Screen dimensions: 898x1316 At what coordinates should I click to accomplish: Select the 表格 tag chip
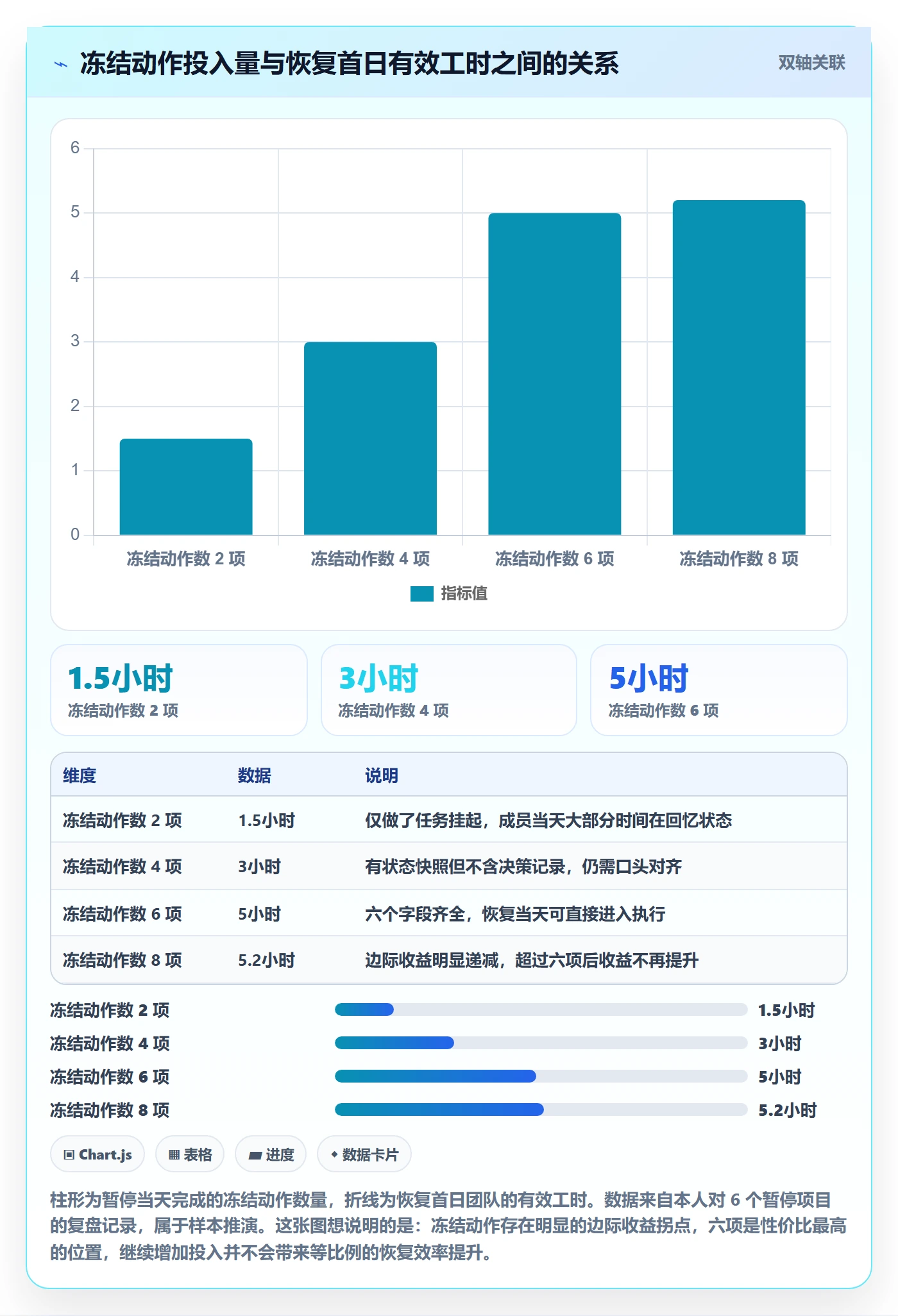190,1154
